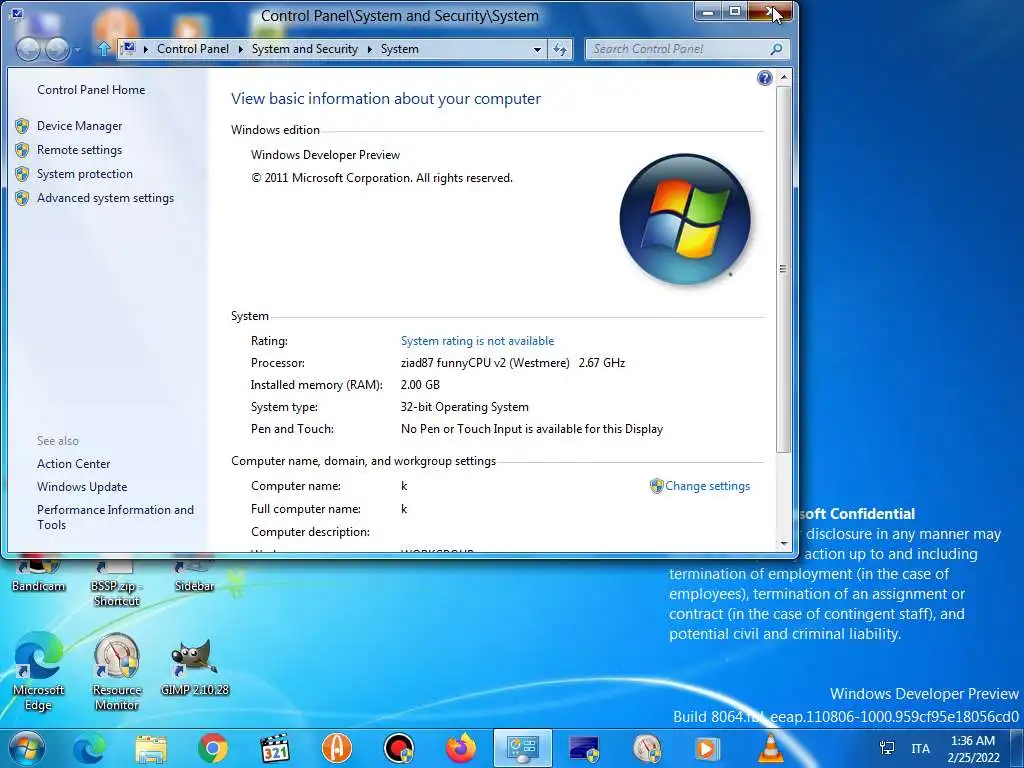The image size is (1024, 768).
Task: Open Microsoft Edge from taskbar
Action: pyautogui.click(x=89, y=748)
